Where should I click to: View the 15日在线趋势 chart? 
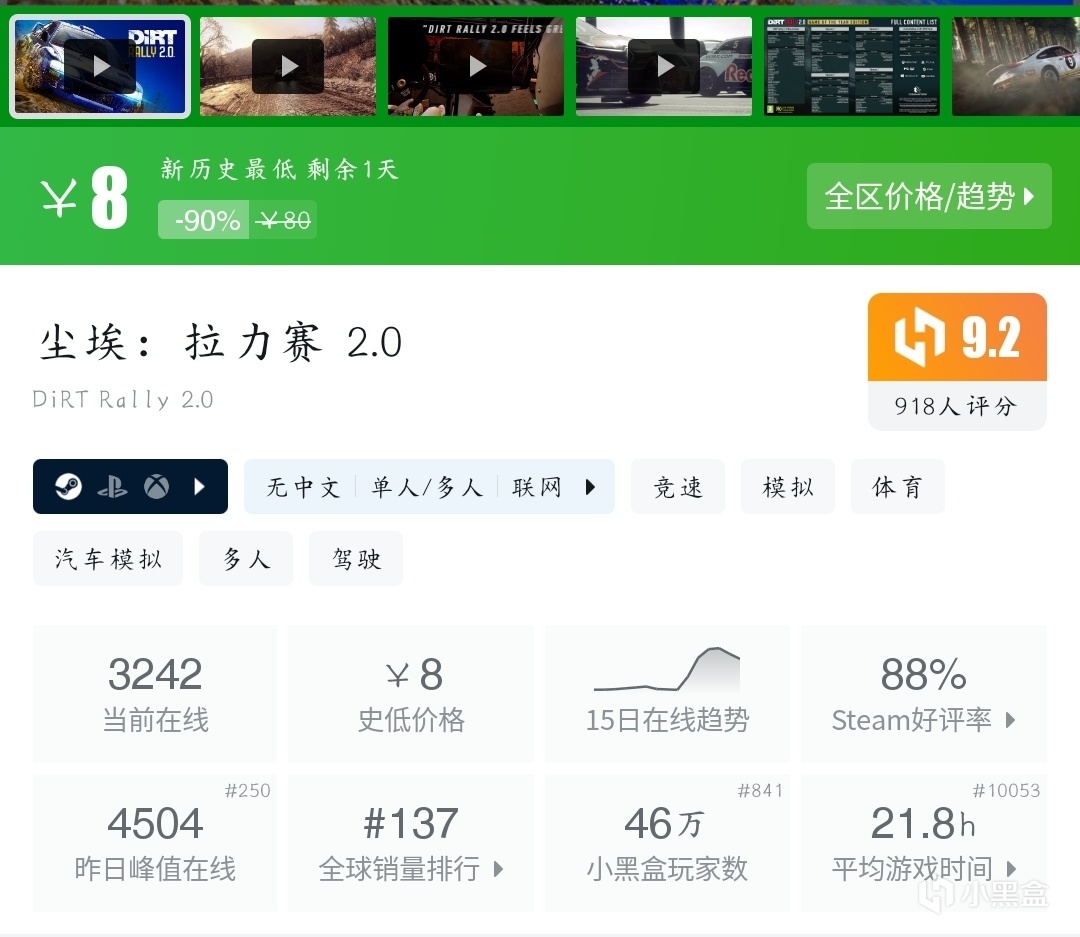tap(667, 694)
